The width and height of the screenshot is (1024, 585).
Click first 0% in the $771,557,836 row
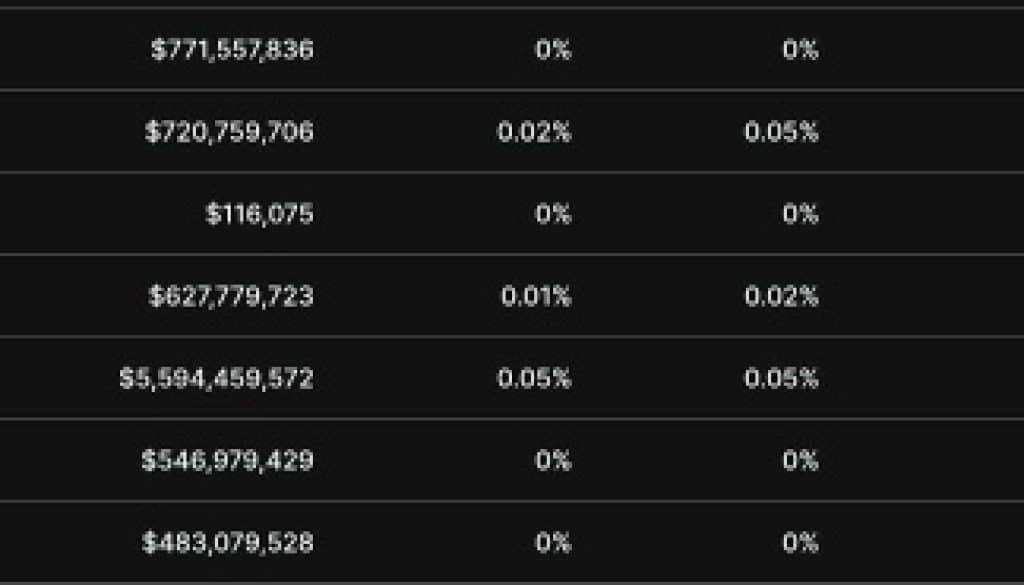553,49
